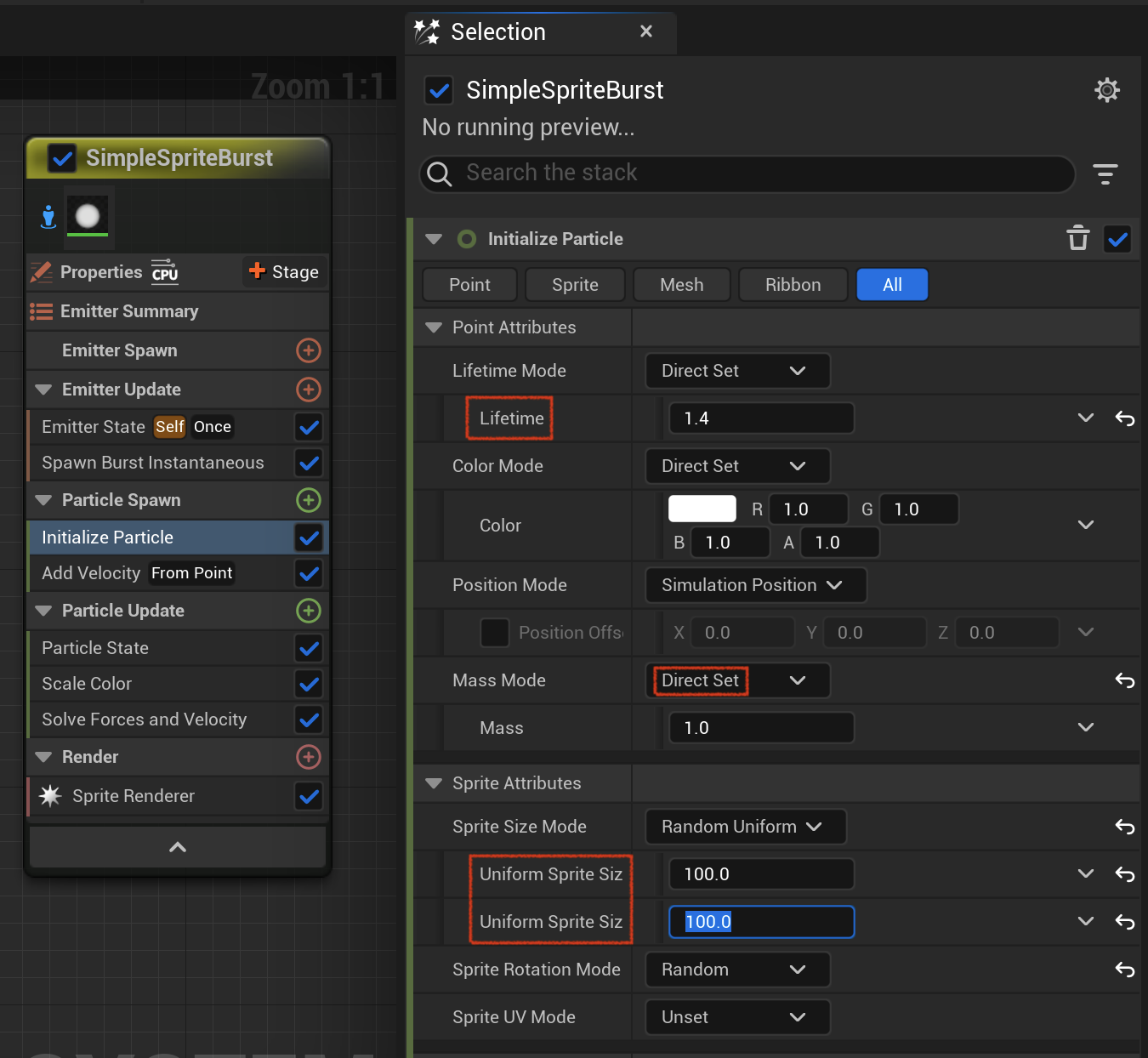Toggle SimpleSpriteBurst checkbox in Selection panel
This screenshot has width=1148, height=1058.
coord(439,89)
